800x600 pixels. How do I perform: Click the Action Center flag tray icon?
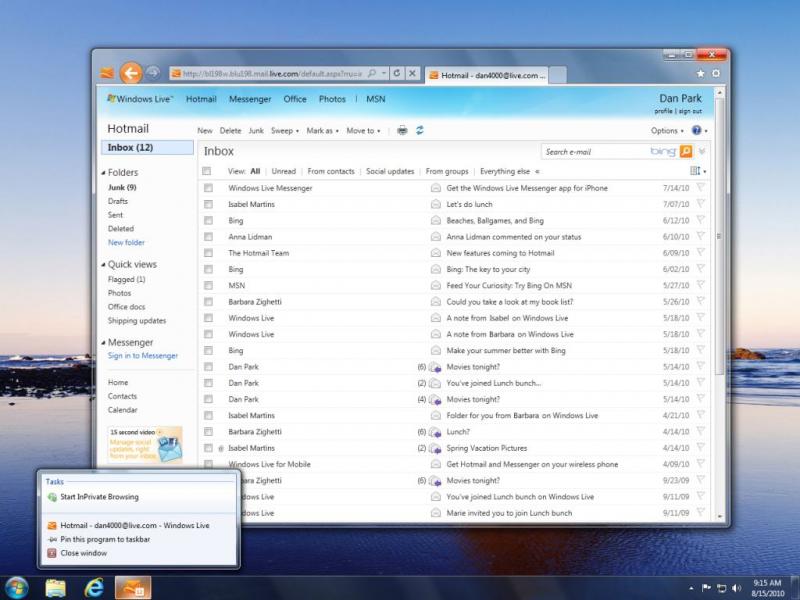tap(706, 588)
